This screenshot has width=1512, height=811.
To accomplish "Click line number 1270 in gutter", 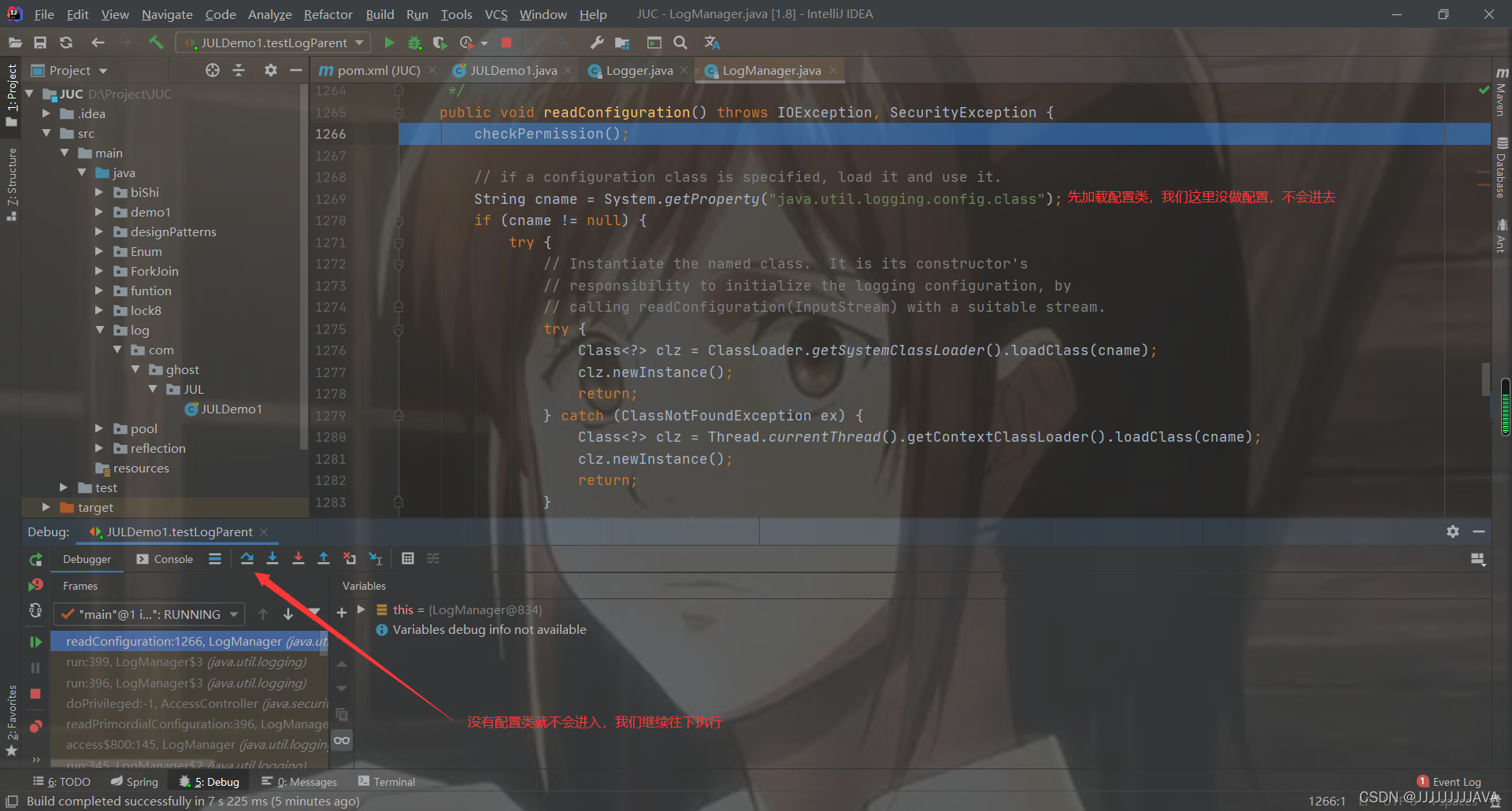I will coord(330,220).
